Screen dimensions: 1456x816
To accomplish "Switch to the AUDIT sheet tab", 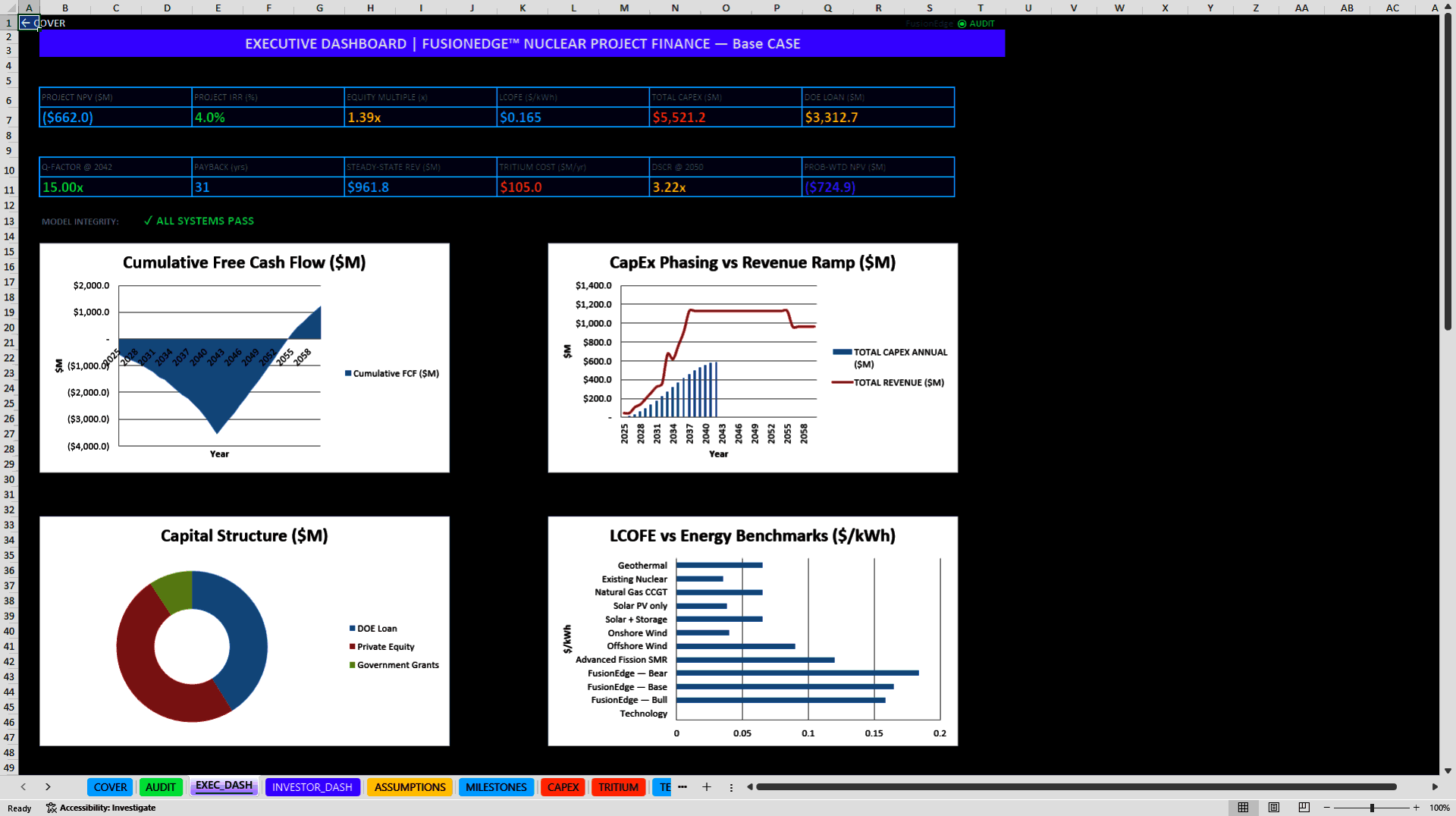I will point(161,787).
